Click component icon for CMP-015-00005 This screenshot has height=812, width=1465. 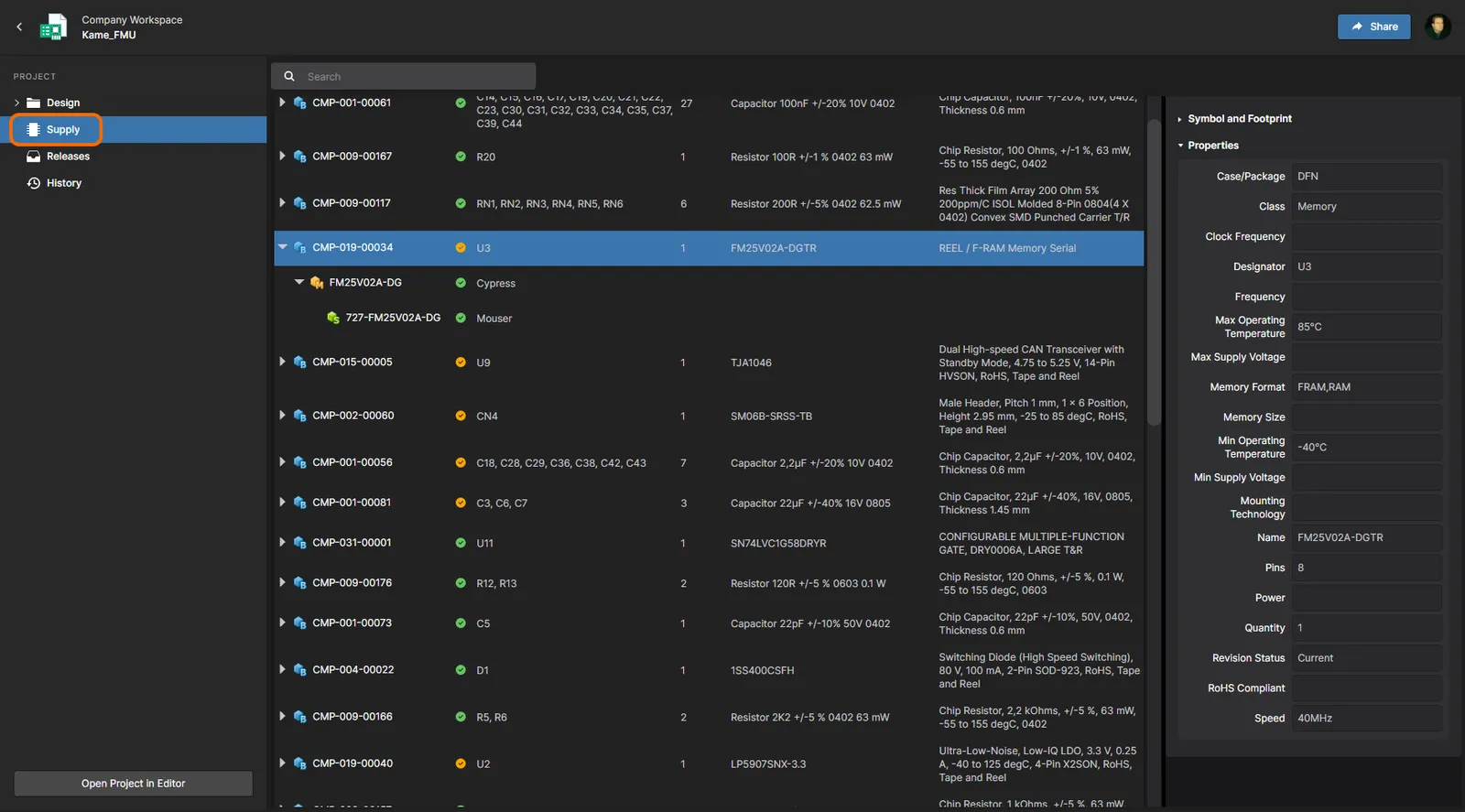click(x=299, y=363)
